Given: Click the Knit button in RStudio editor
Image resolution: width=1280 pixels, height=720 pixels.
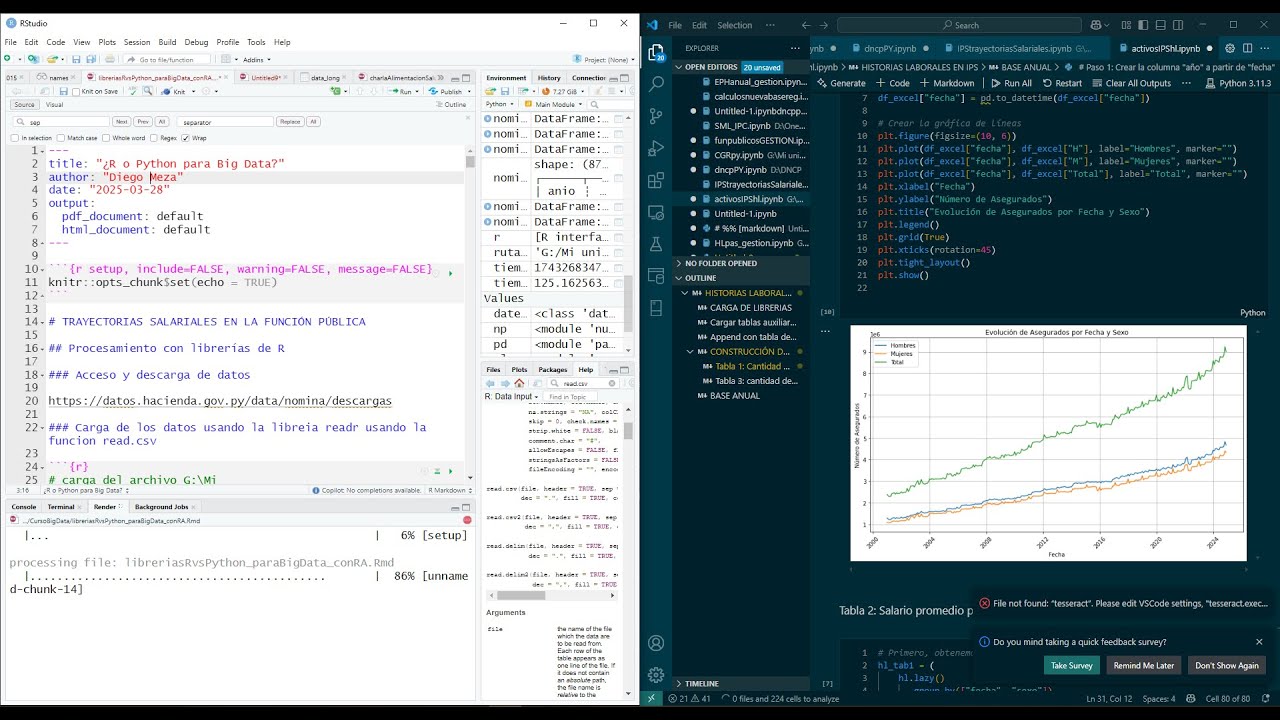Looking at the screenshot, I should (179, 91).
